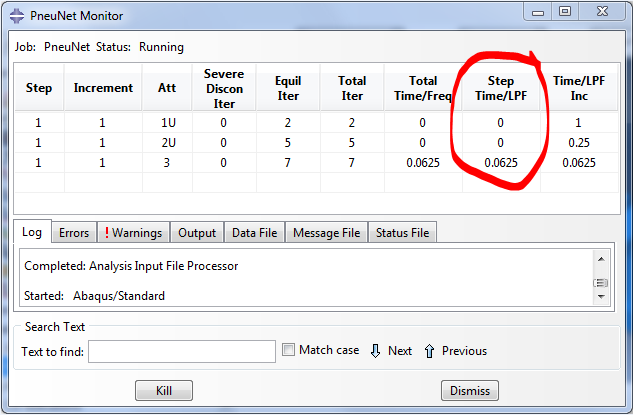Open the Status File tab

point(402,233)
